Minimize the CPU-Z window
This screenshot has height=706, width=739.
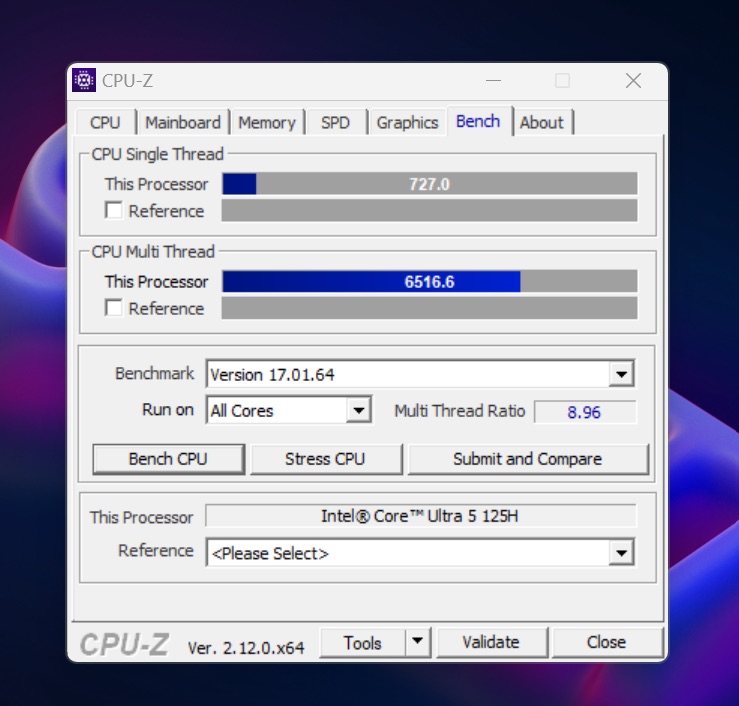pos(493,81)
